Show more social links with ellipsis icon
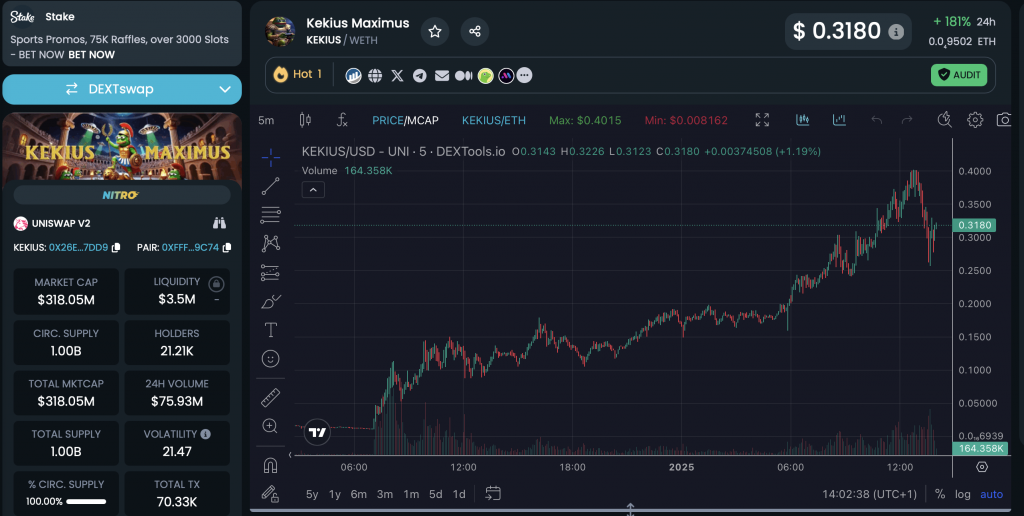The width and height of the screenshot is (1024, 516). click(524, 76)
